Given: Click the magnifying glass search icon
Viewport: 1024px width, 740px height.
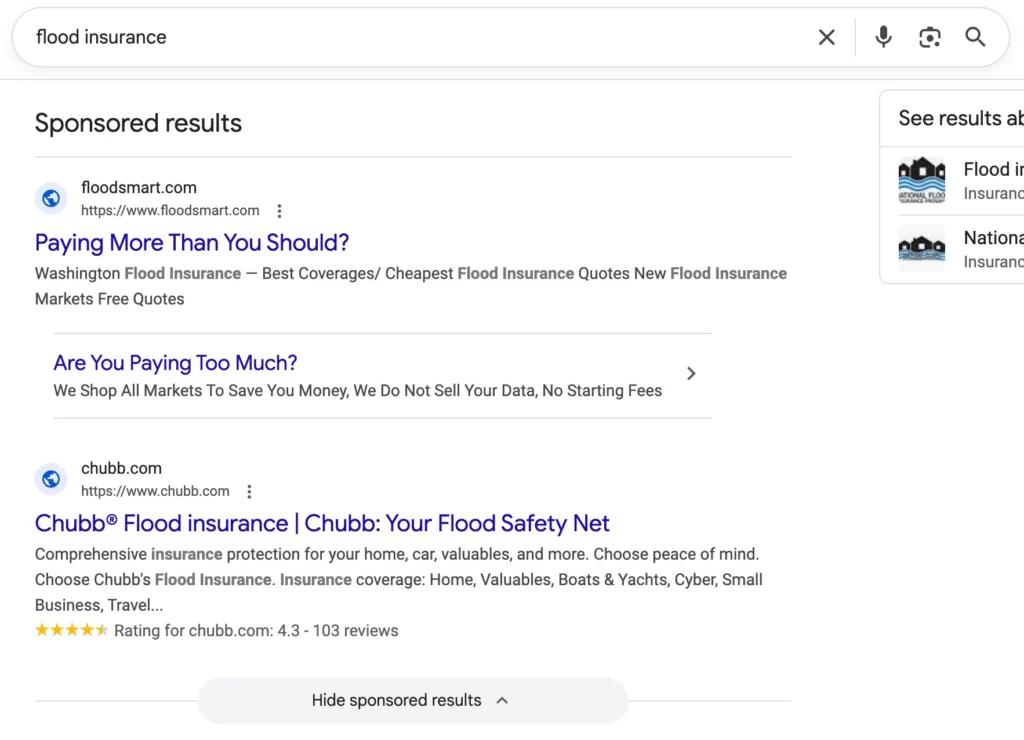Looking at the screenshot, I should point(975,37).
